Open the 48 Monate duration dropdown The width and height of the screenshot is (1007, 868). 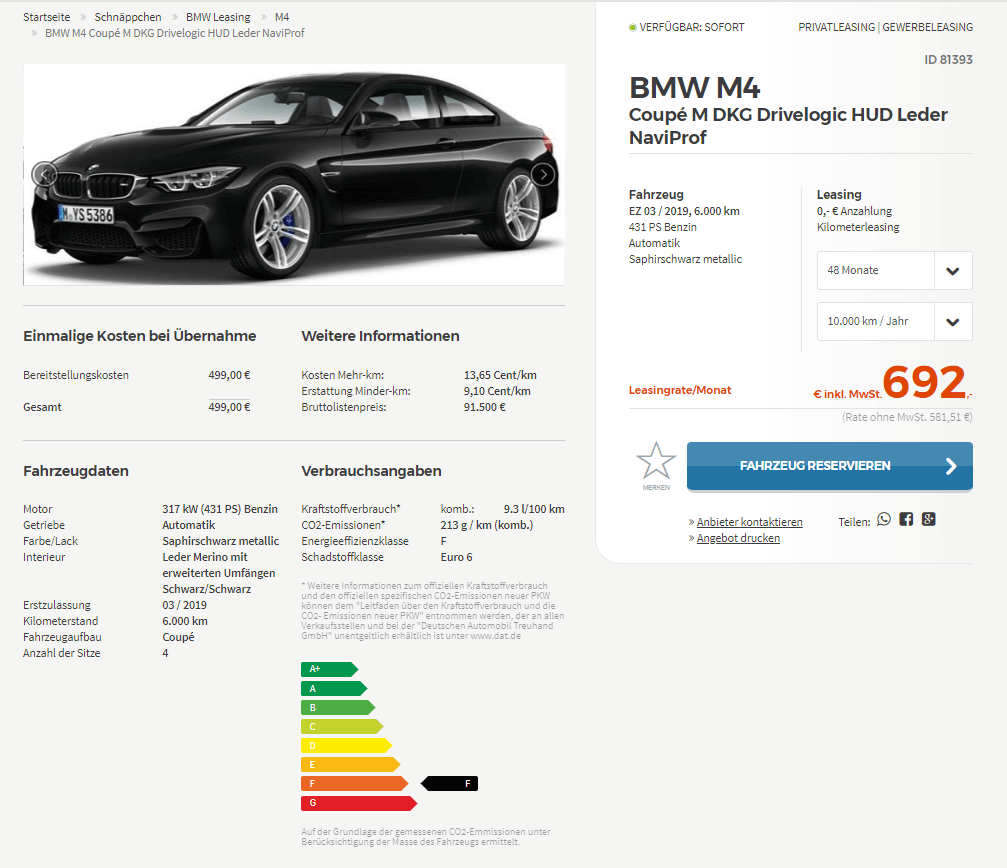[895, 270]
